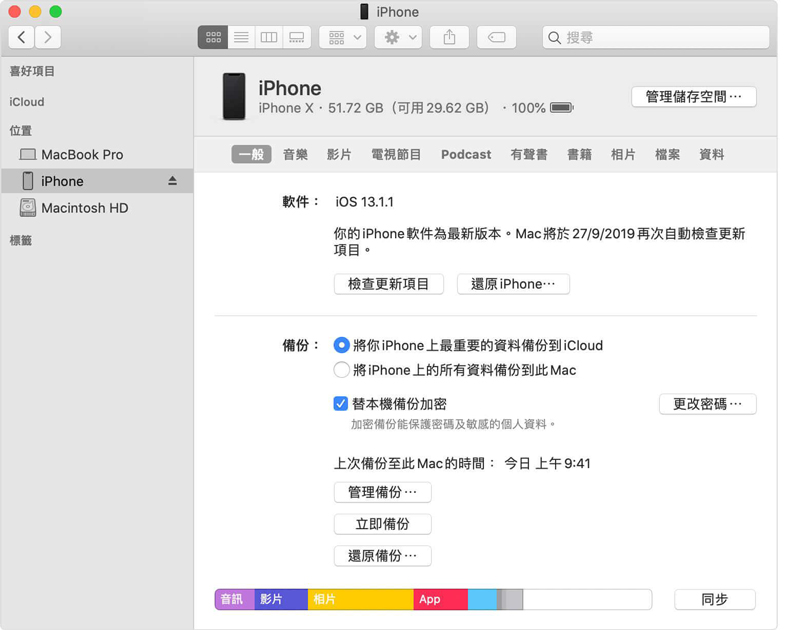Select backup all data to this Mac
The width and height of the screenshot is (800, 630).
pos(342,370)
